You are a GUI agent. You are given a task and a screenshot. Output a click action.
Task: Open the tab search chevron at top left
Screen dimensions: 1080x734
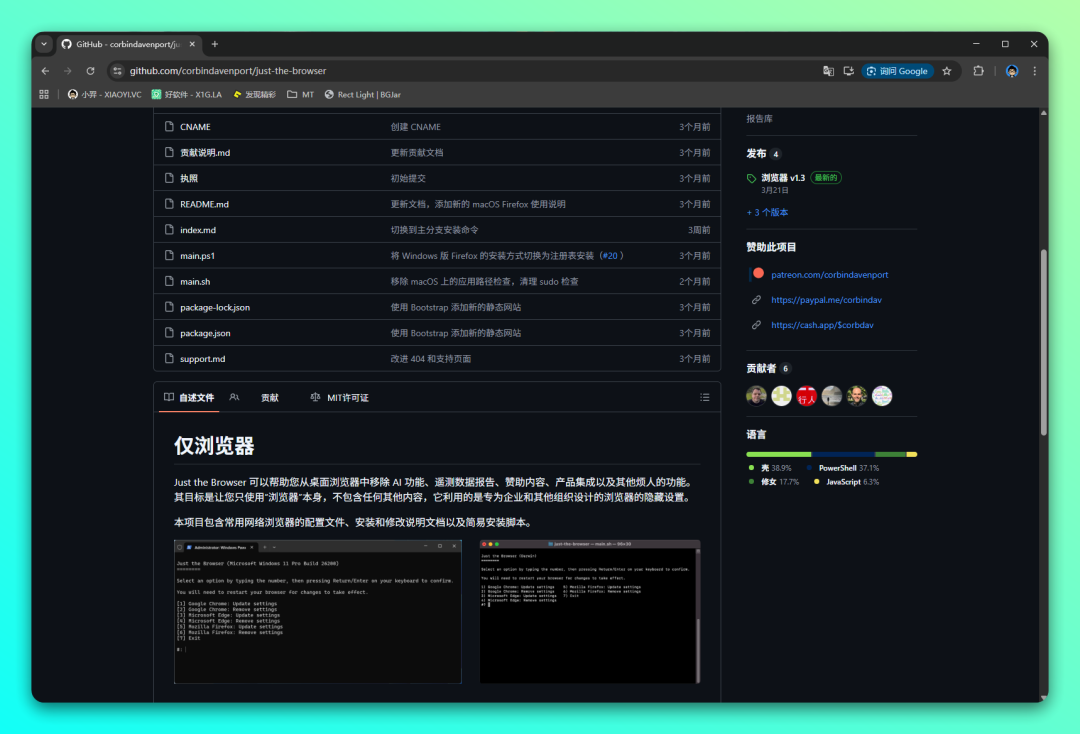pos(43,43)
